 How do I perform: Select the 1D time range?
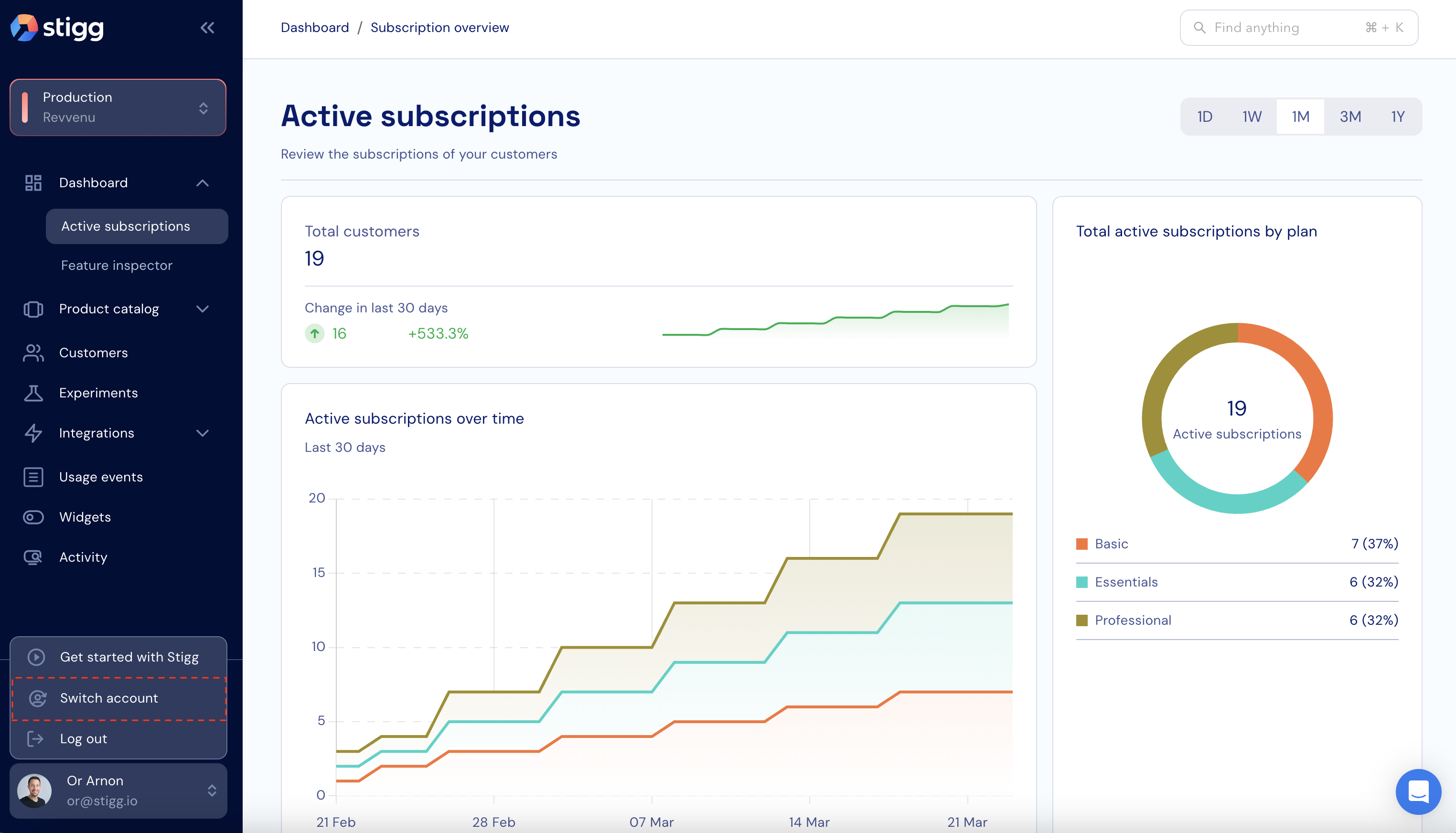1204,117
